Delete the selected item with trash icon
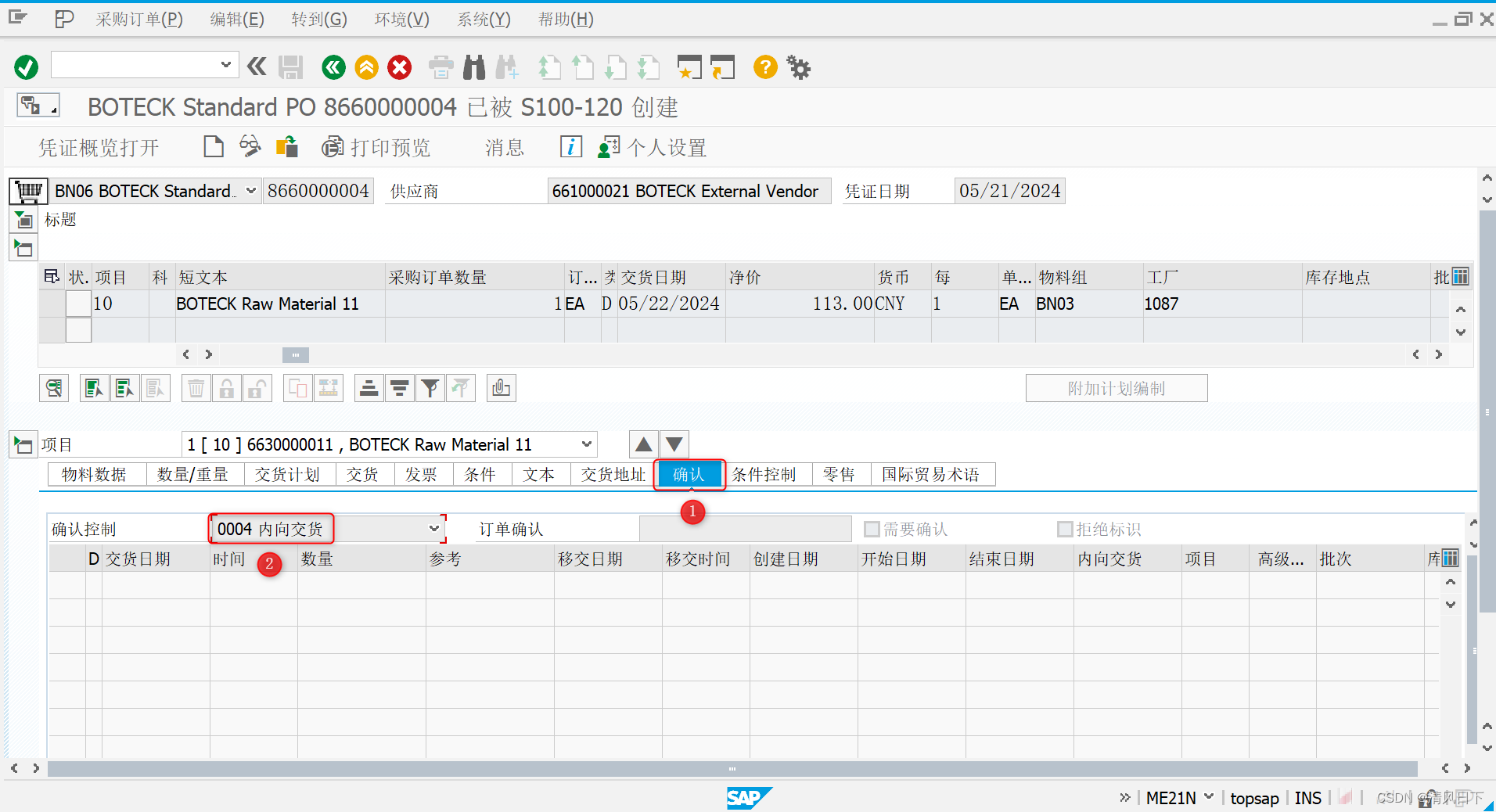 tap(196, 387)
